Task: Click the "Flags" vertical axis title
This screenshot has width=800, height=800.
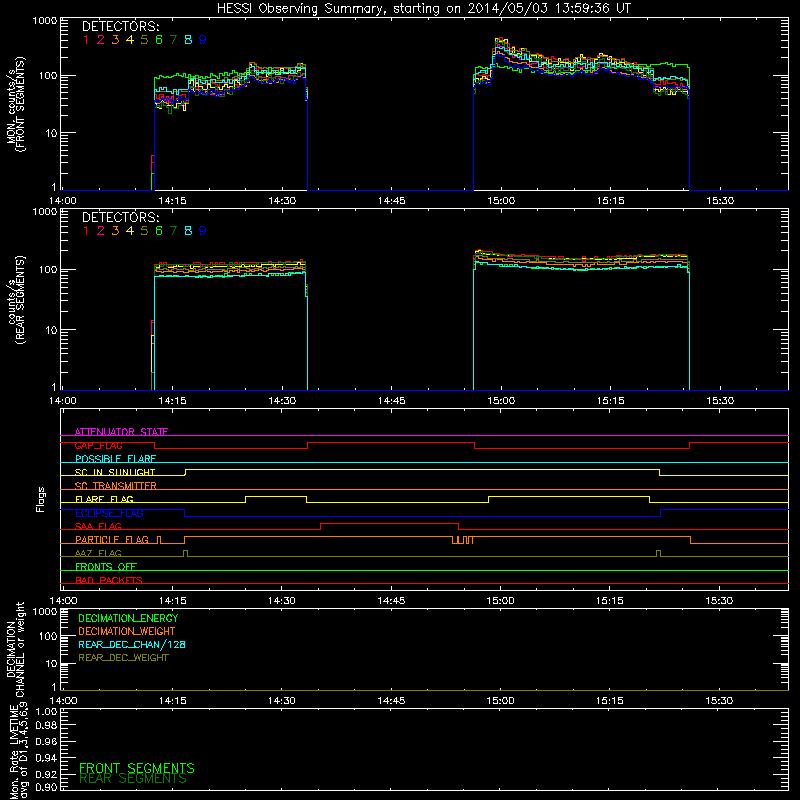Action: pyautogui.click(x=41, y=499)
